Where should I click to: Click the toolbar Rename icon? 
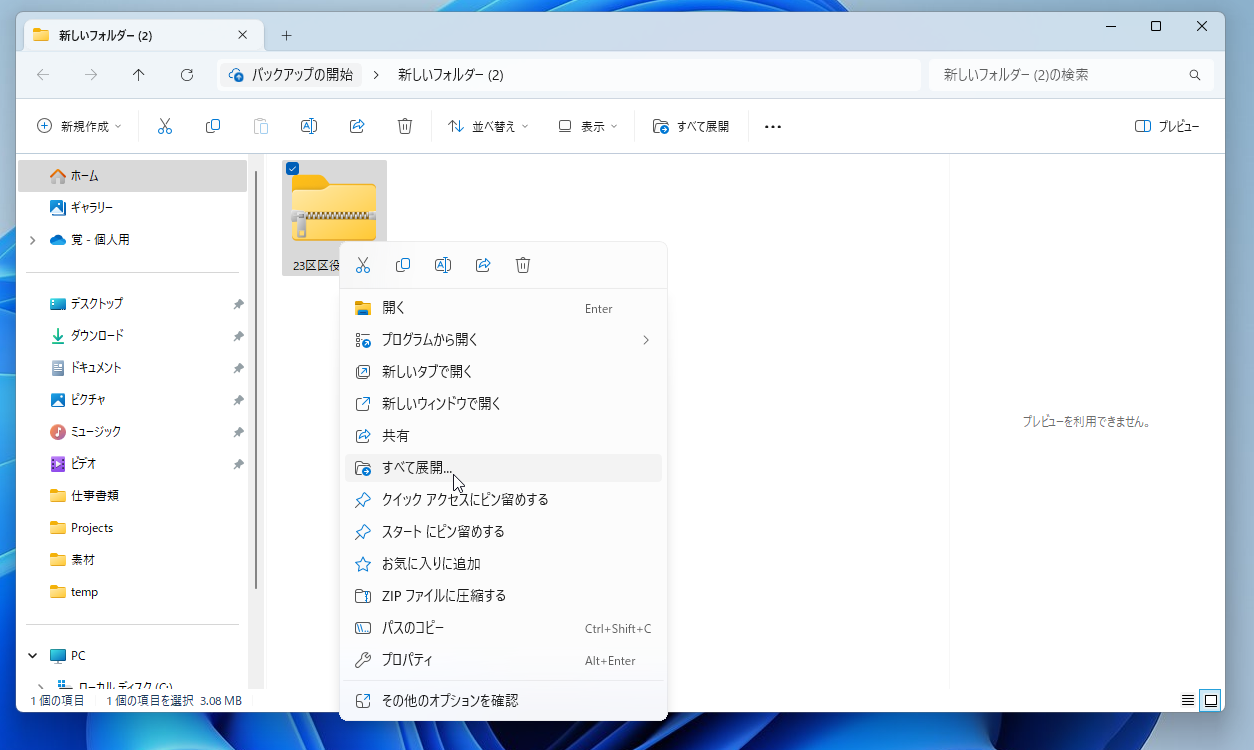pos(309,126)
